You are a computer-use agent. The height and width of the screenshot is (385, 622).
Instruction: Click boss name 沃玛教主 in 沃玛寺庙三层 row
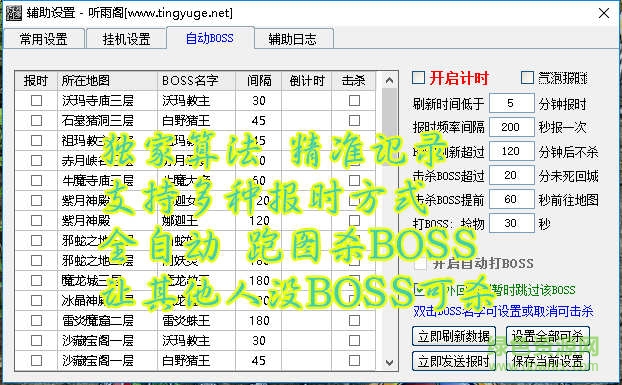click(186, 101)
